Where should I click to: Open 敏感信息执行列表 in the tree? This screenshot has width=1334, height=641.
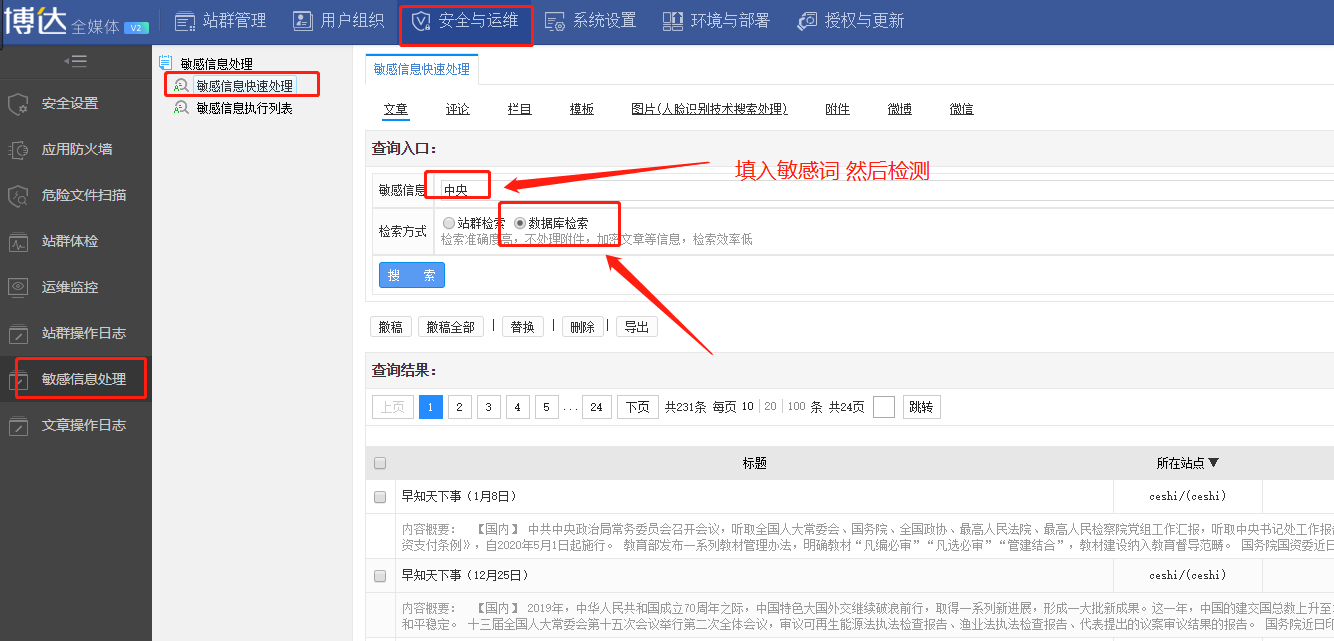tap(245, 108)
